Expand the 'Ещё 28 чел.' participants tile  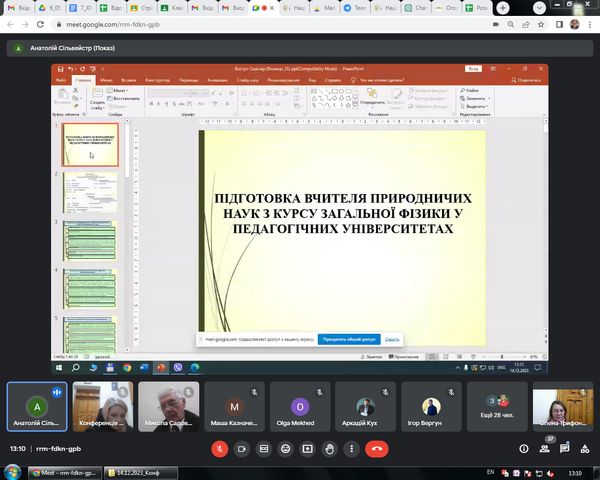click(x=498, y=408)
